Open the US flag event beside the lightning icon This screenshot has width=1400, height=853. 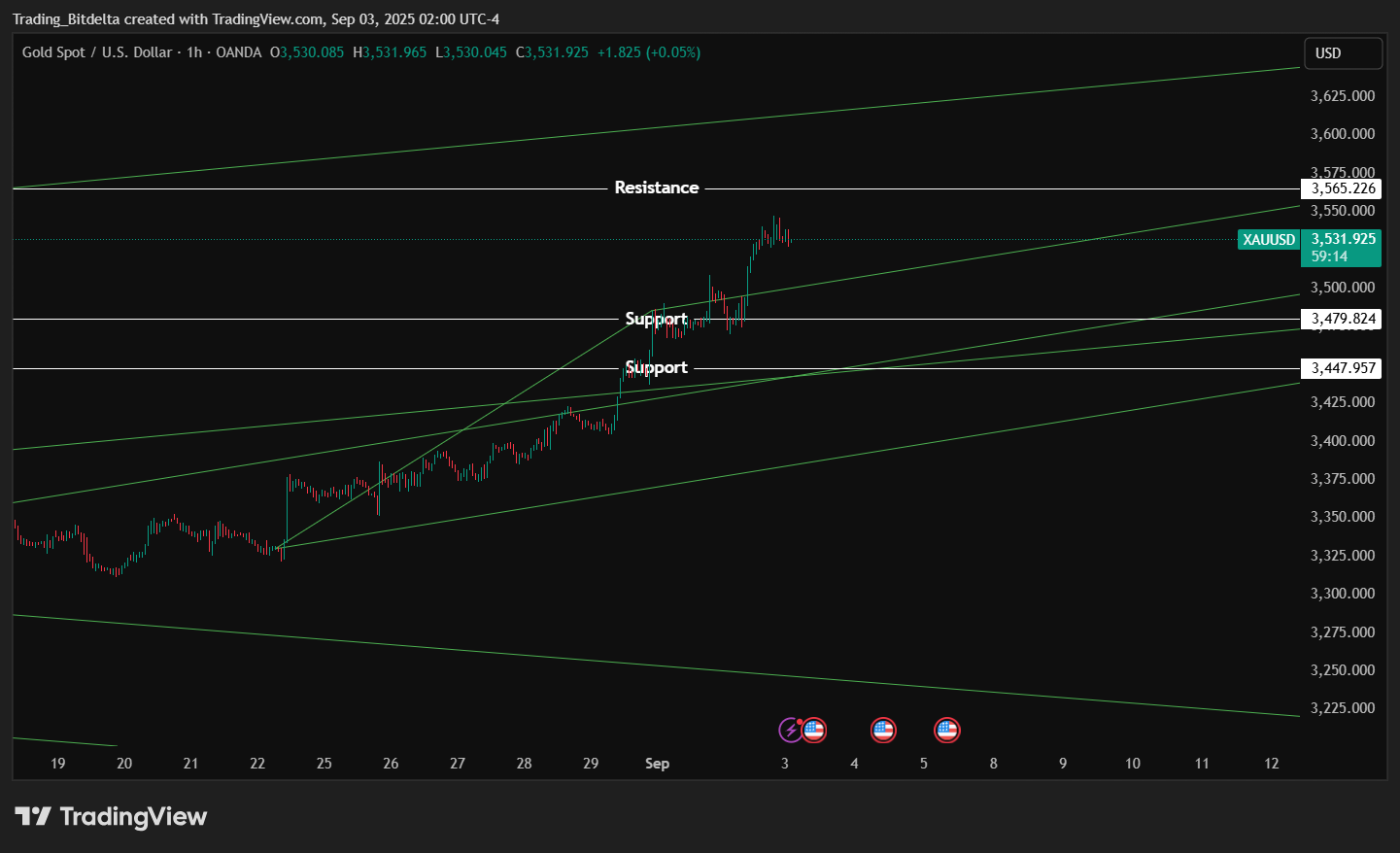click(814, 730)
